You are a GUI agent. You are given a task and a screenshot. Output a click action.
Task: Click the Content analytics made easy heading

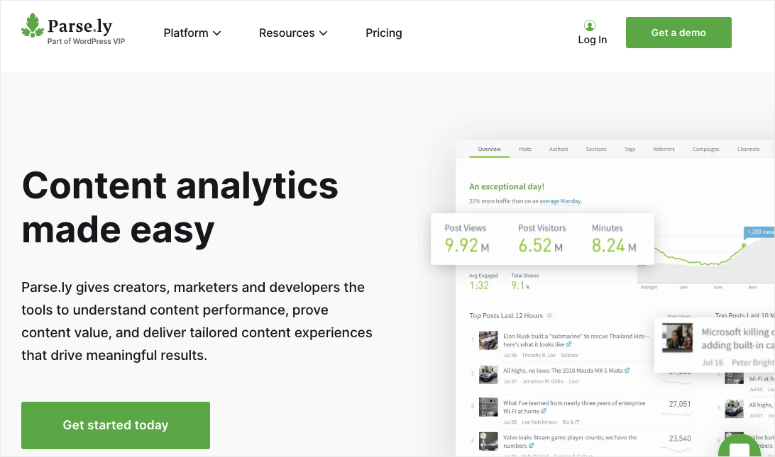coord(180,208)
